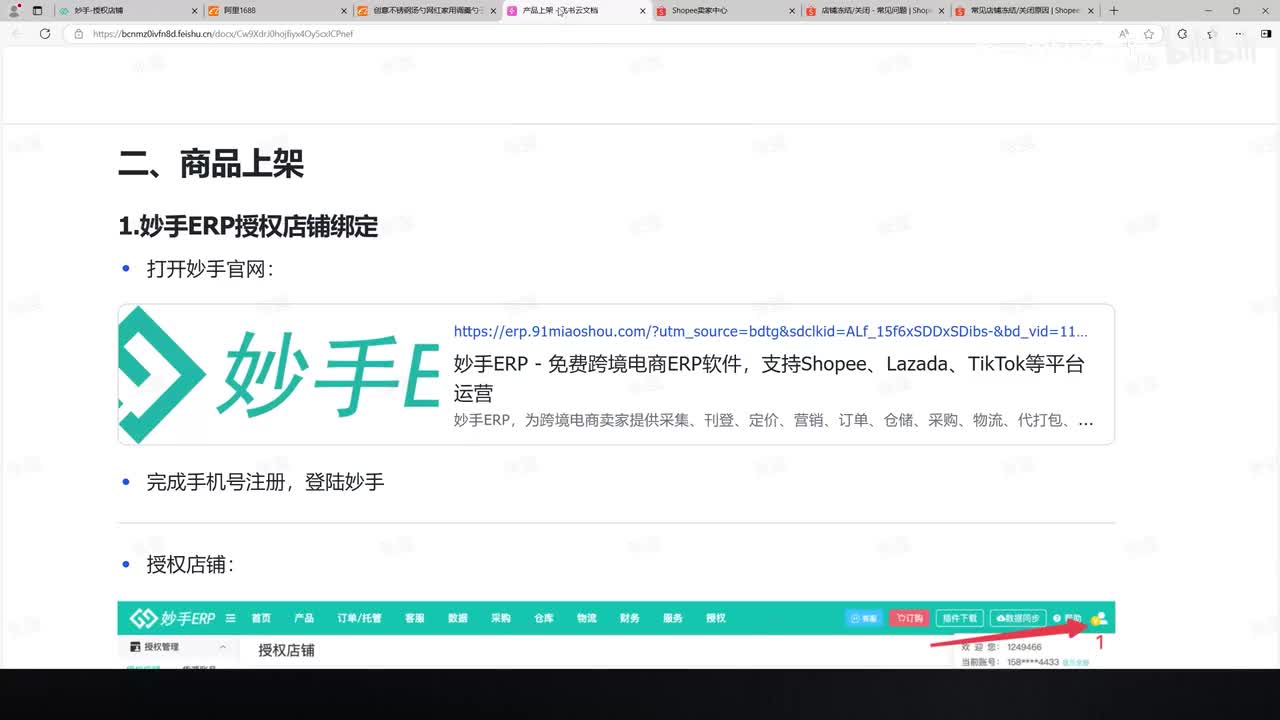The height and width of the screenshot is (720, 1280).
Task: Open the browser extensions icon
Action: [1182, 33]
